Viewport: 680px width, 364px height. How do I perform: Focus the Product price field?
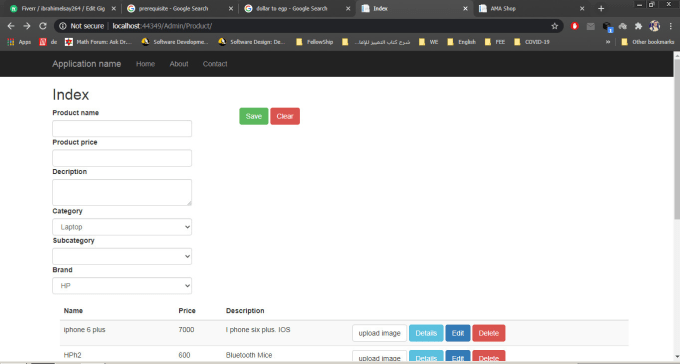[x=122, y=158]
